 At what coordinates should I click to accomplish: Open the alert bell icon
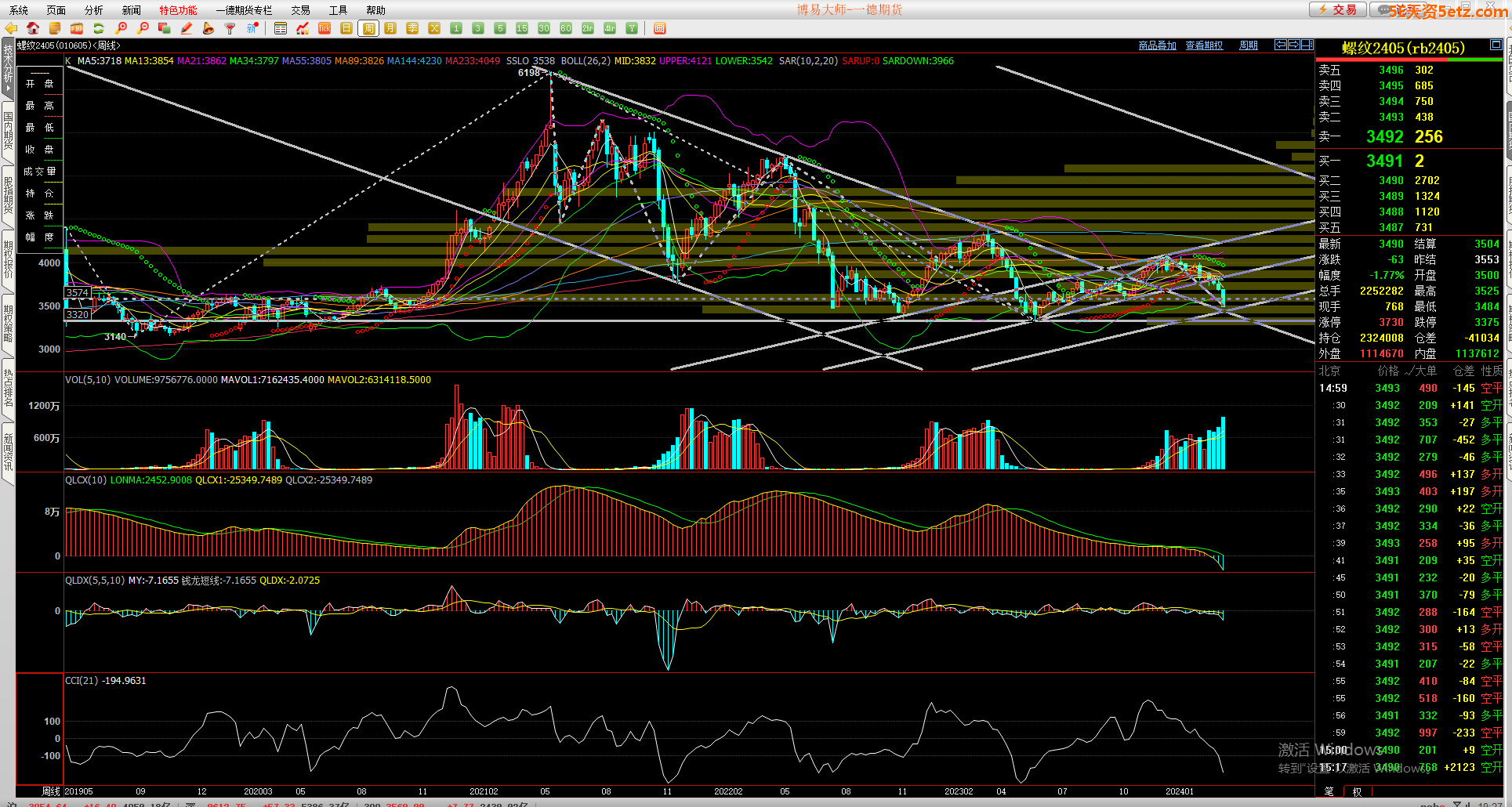pyautogui.click(x=208, y=28)
